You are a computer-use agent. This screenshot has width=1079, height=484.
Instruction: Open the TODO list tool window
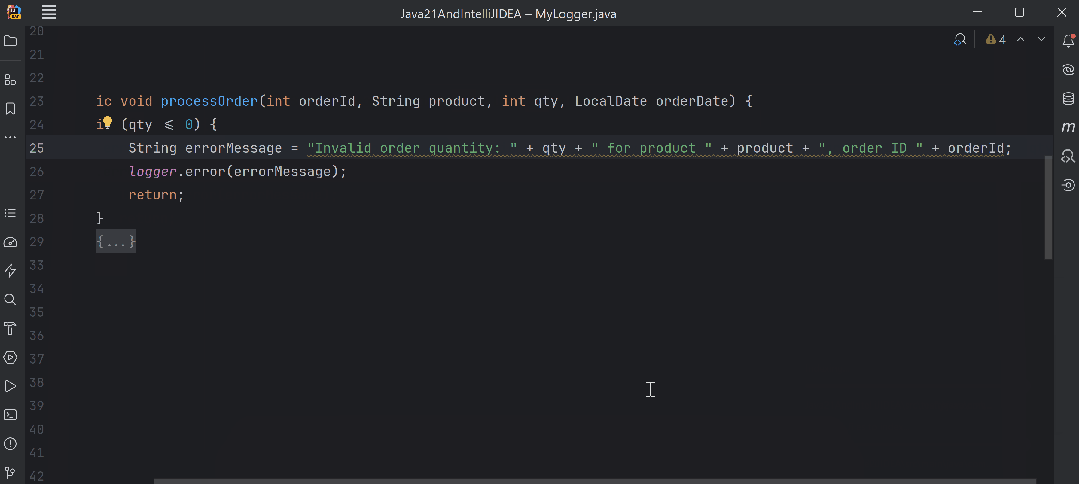tap(10, 213)
